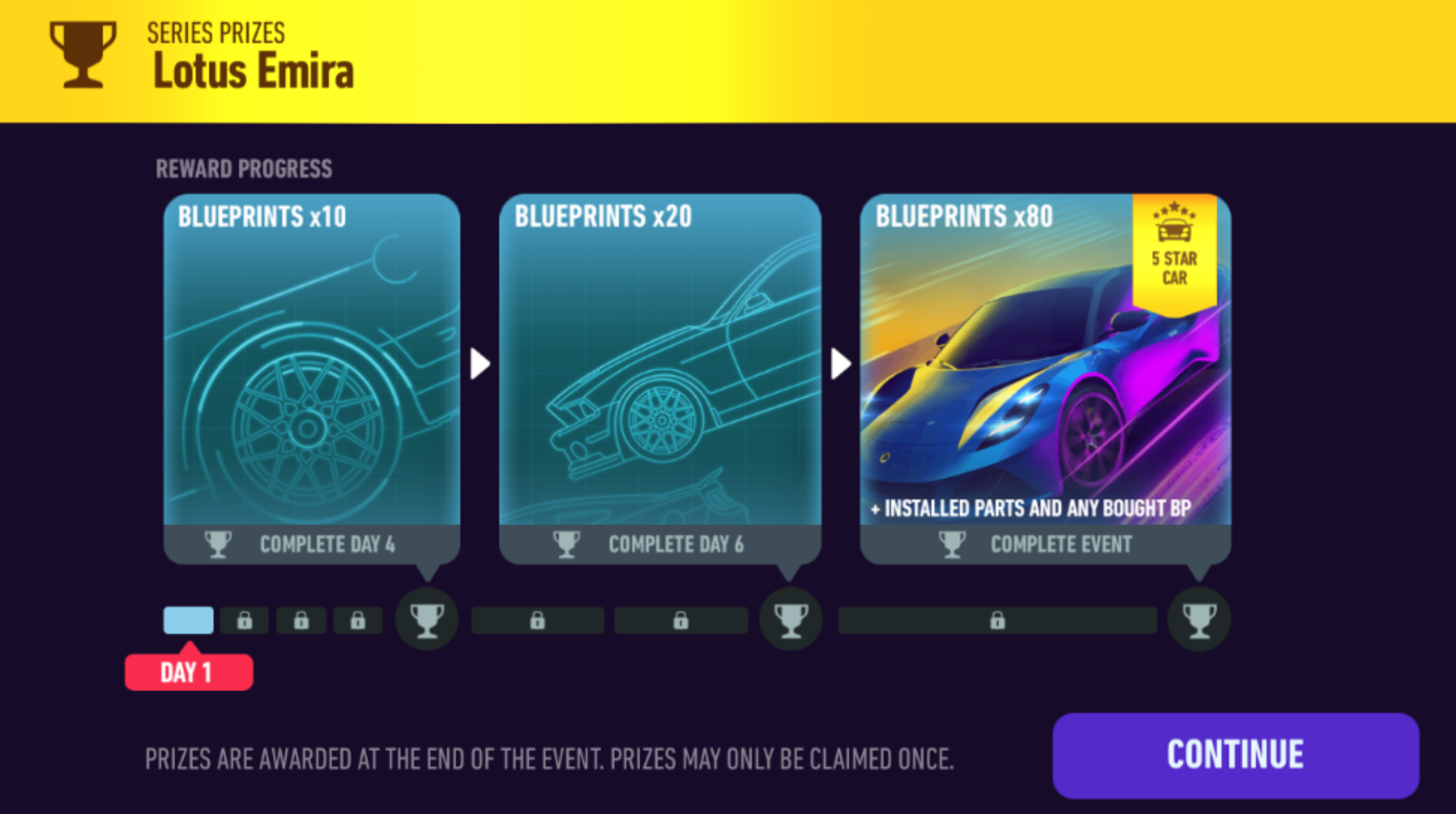Open the Blueprints x10 reward card
Screen dimensions: 1456x814
coord(312,379)
